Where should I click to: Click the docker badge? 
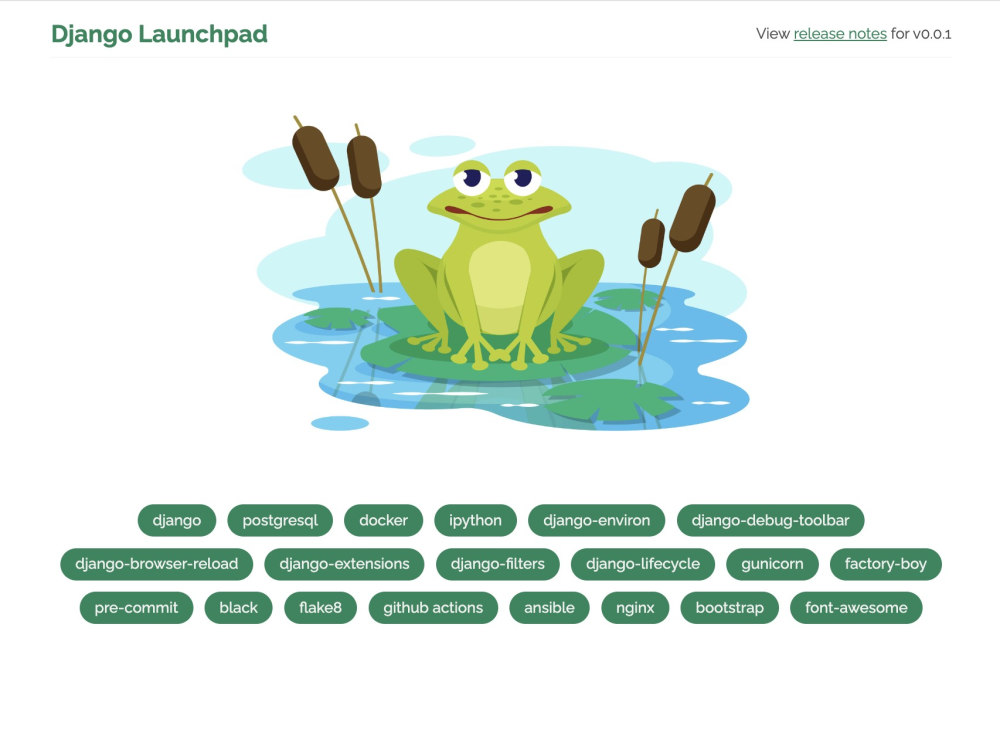(x=383, y=520)
